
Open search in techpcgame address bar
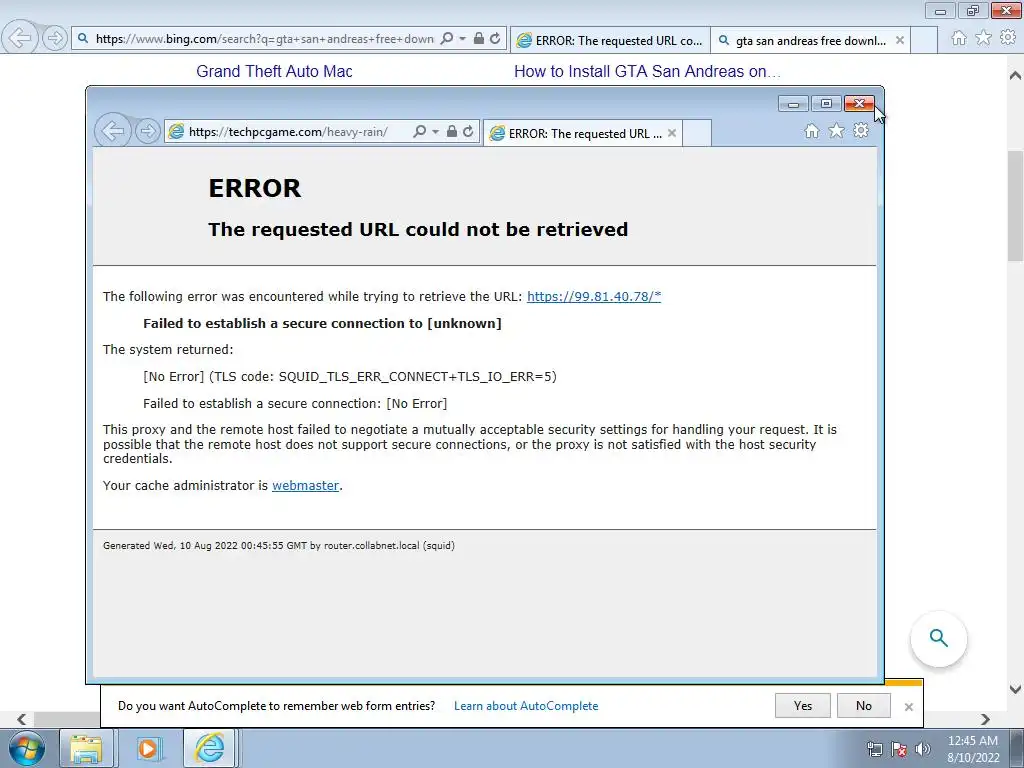(x=420, y=131)
